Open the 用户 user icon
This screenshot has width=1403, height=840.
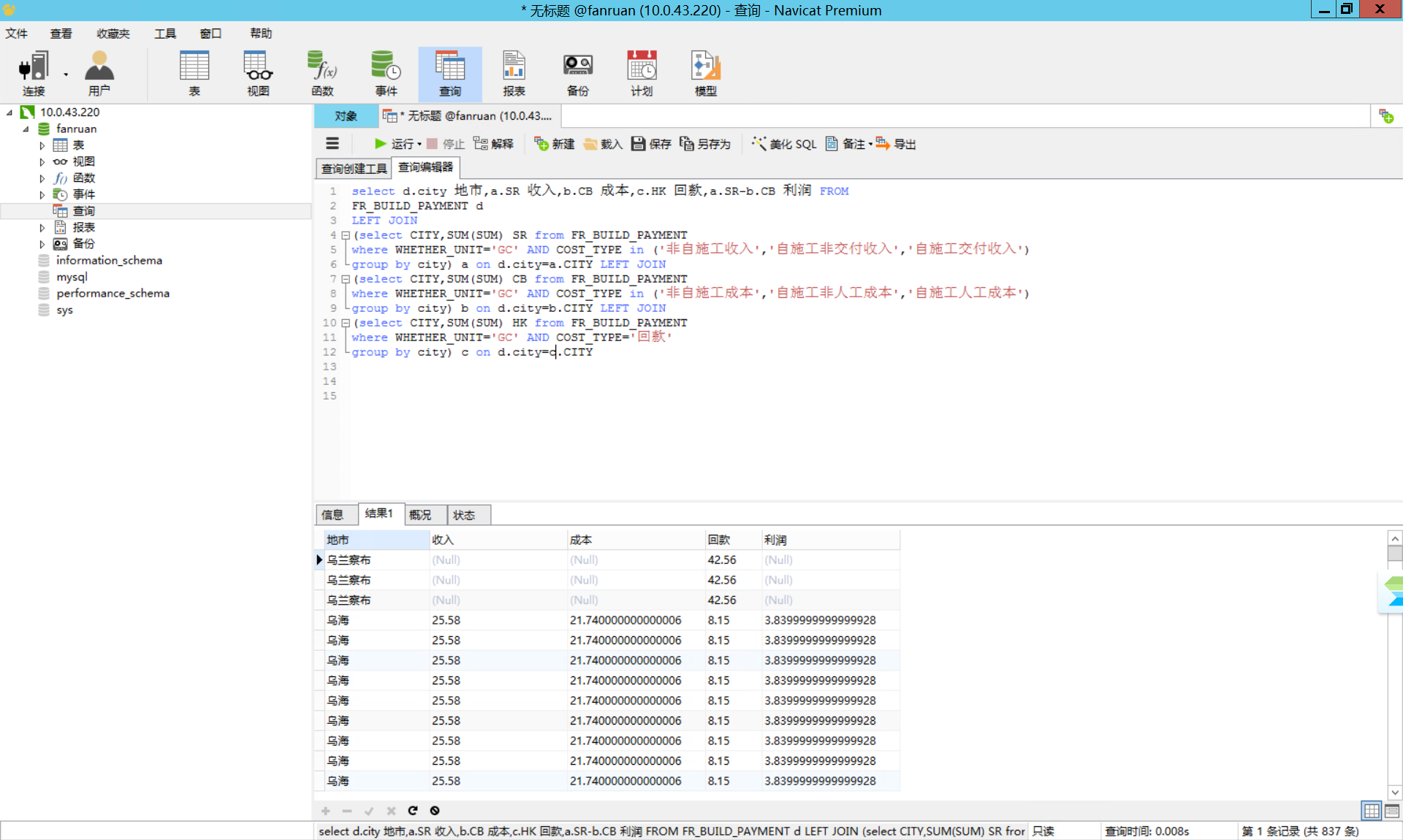(x=99, y=73)
